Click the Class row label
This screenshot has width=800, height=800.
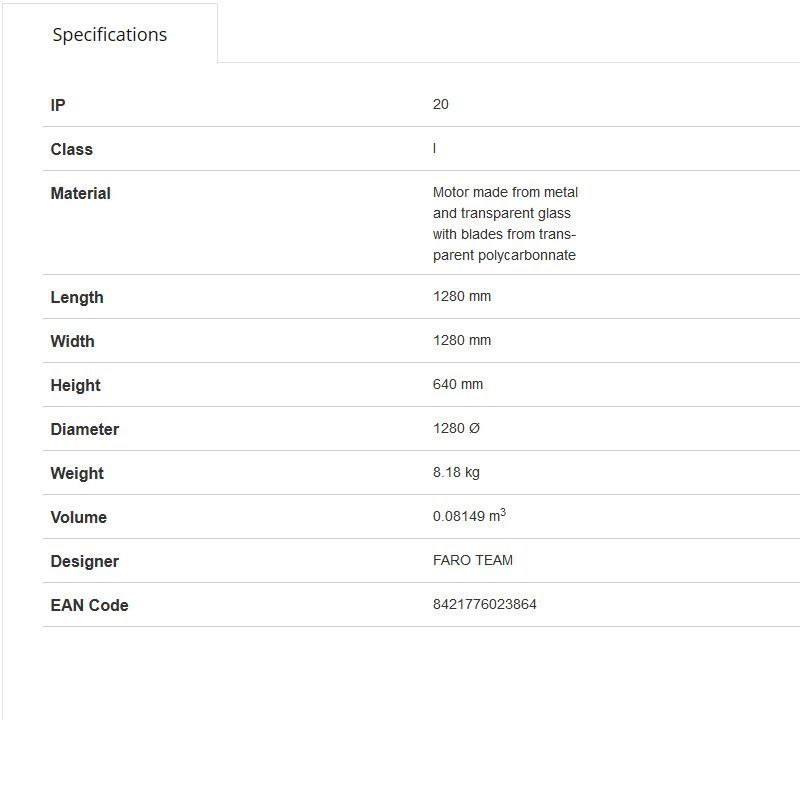point(71,149)
